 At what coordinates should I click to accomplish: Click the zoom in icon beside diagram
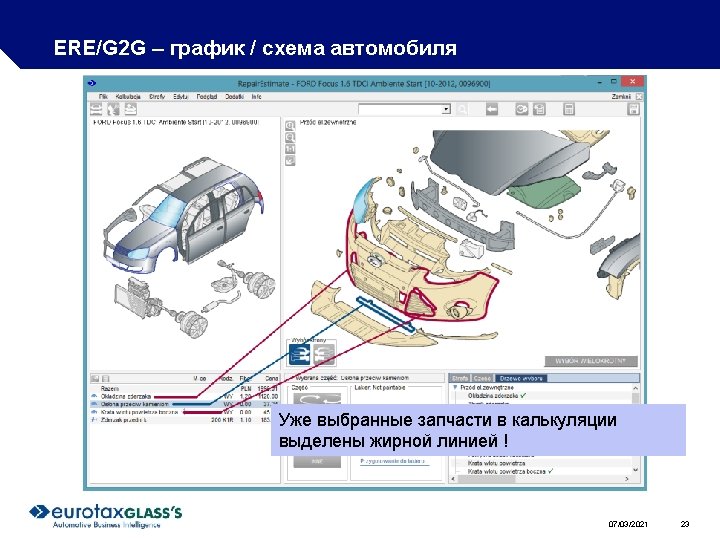coord(290,125)
